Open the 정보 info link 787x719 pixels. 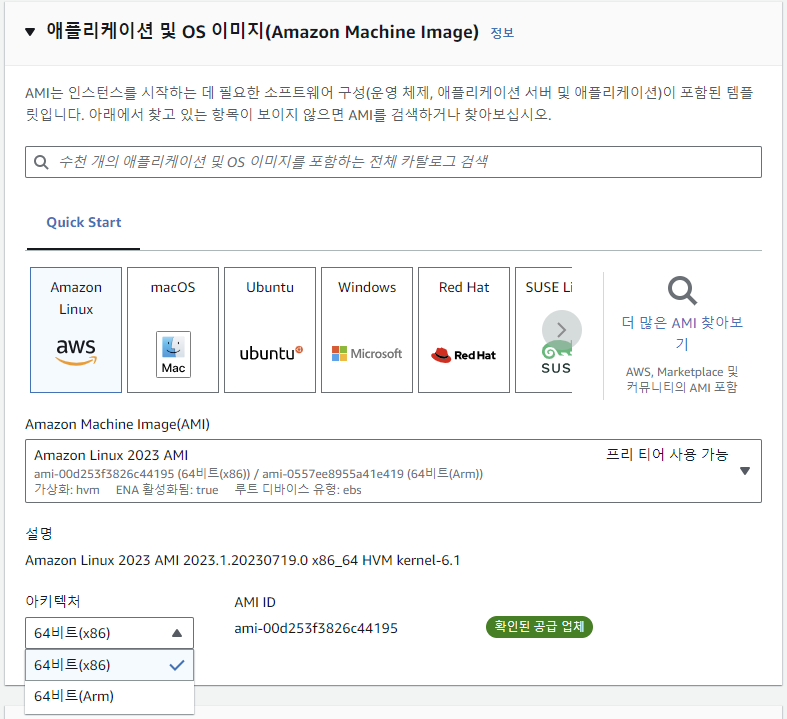pos(502,33)
